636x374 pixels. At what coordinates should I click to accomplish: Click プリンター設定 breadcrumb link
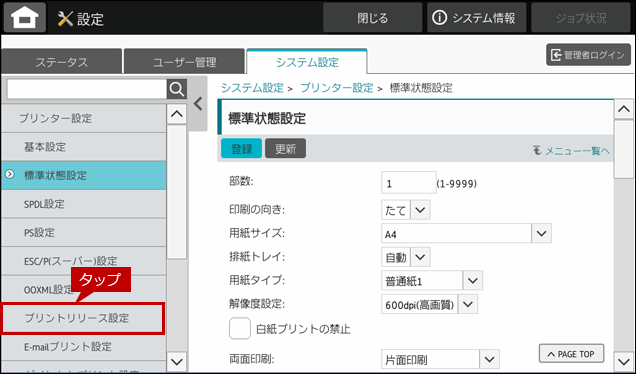(x=337, y=88)
